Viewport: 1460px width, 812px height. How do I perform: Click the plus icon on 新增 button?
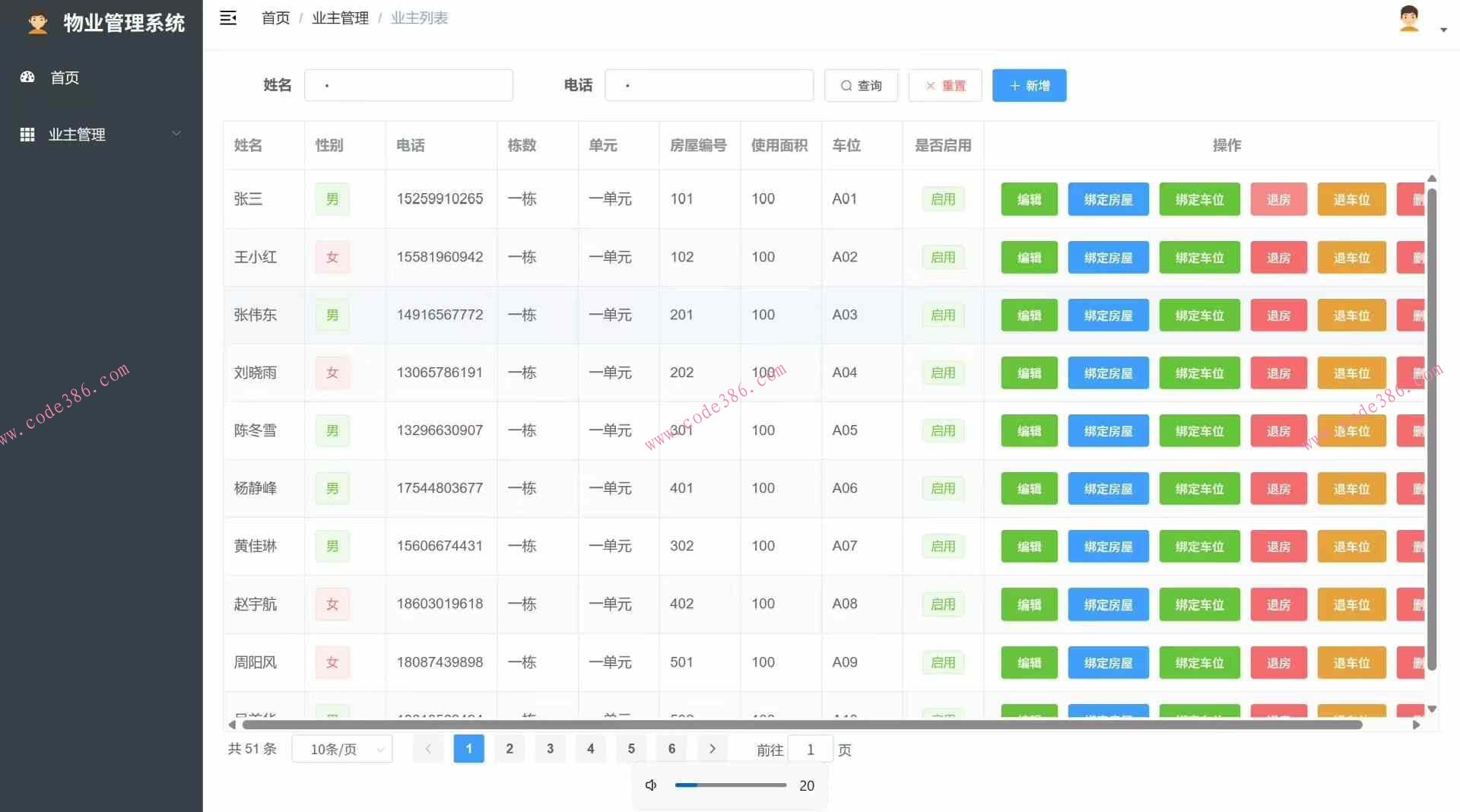(x=1014, y=85)
